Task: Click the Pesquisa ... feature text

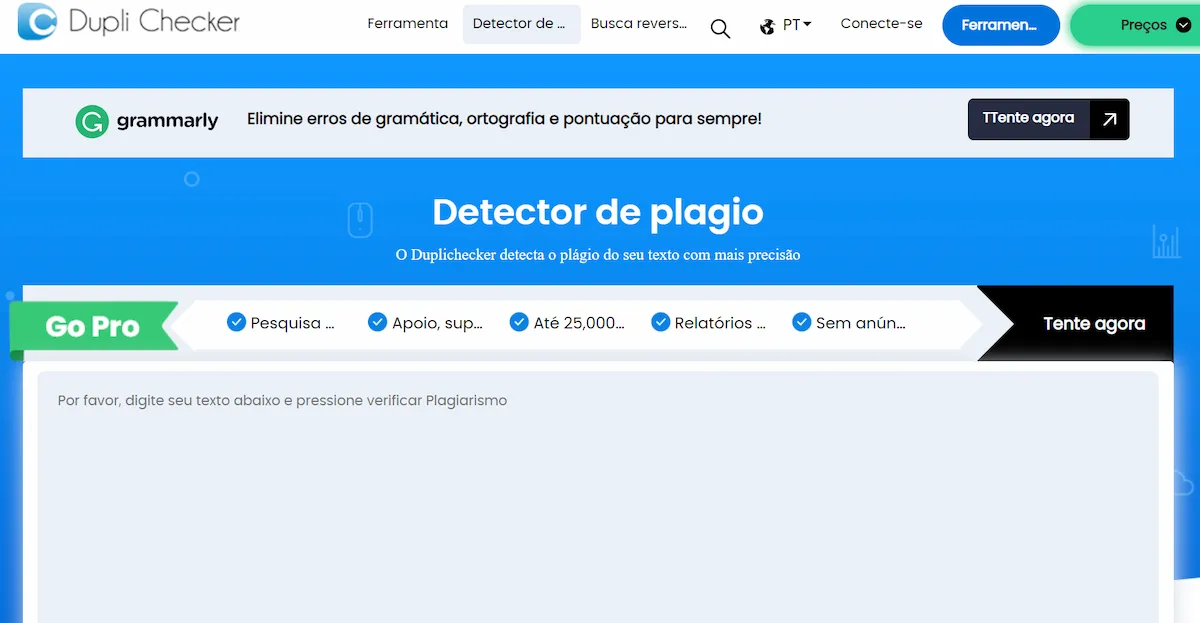Action: click(x=292, y=323)
